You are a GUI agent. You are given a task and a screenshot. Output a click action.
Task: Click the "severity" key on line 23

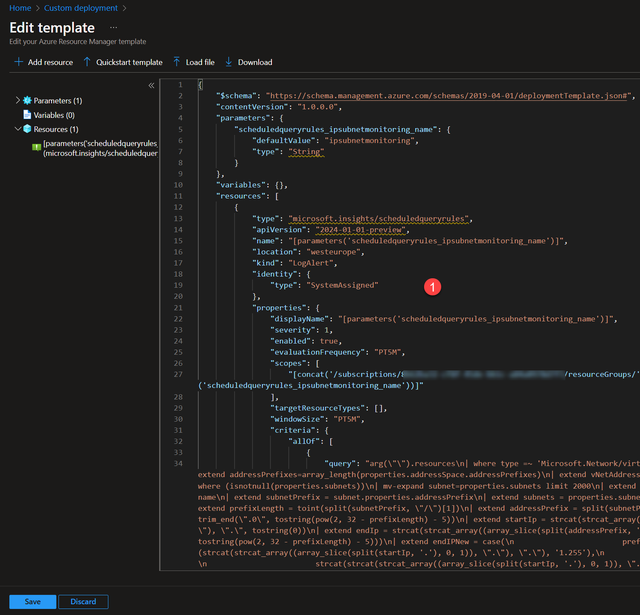pyautogui.click(x=293, y=330)
